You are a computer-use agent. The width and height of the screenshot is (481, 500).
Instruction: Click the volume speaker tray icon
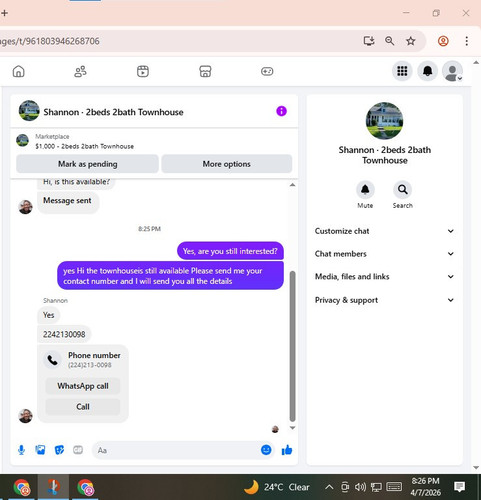[360, 487]
